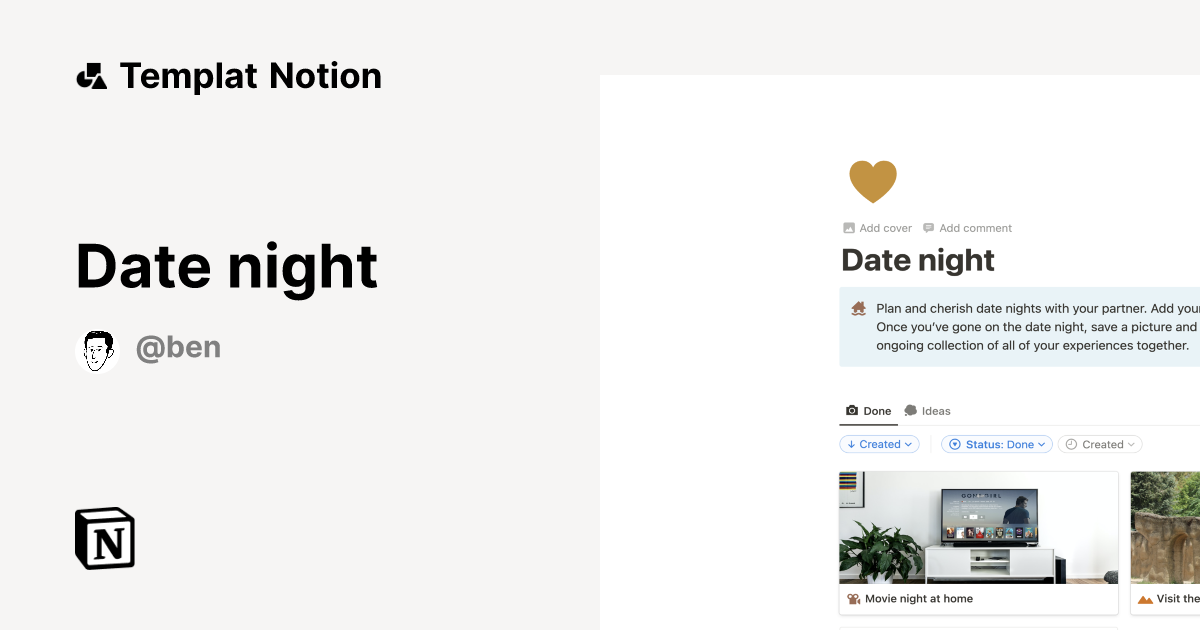Click the down-arrow sort icon in Created chip
Viewport: 1200px width, 630px height.
click(x=852, y=444)
